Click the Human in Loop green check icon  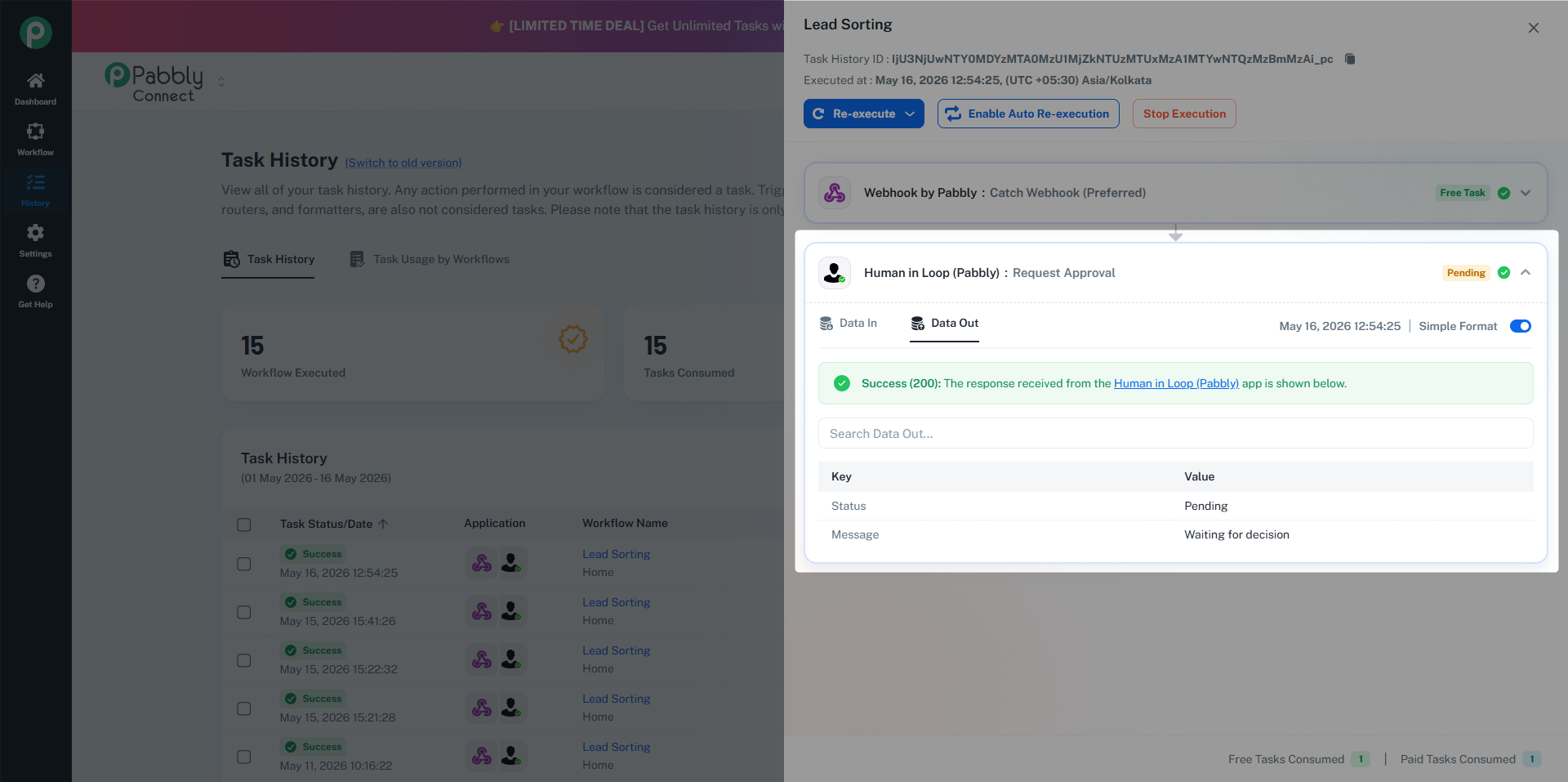coord(1503,273)
